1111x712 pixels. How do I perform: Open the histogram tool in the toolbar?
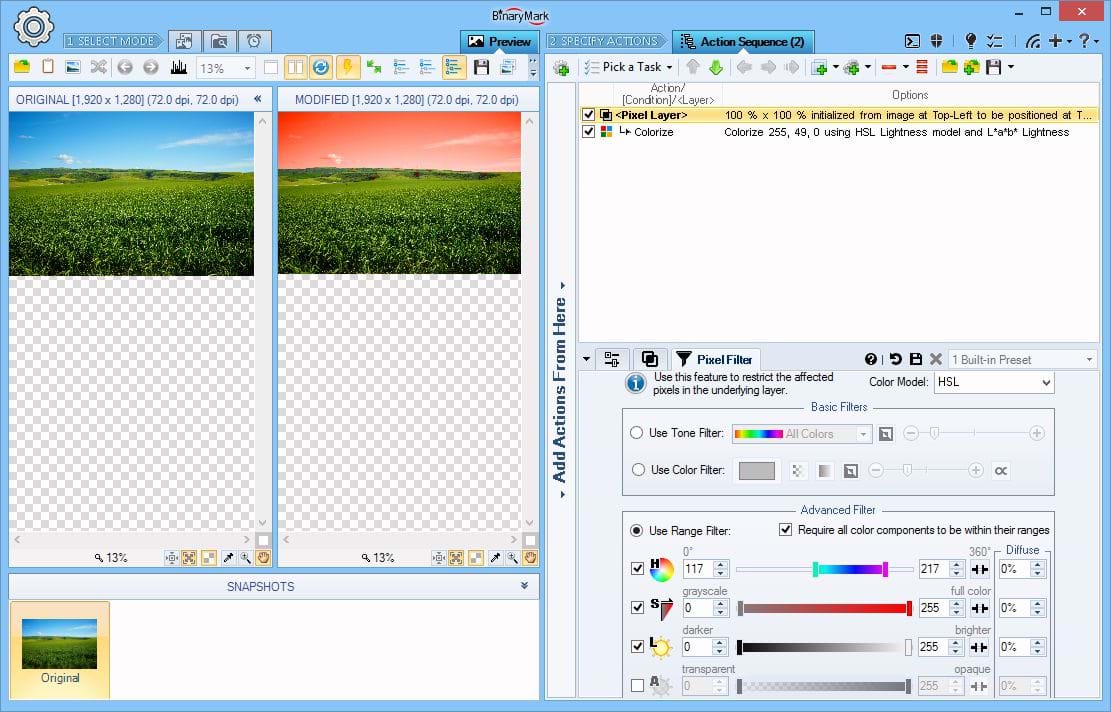point(180,68)
